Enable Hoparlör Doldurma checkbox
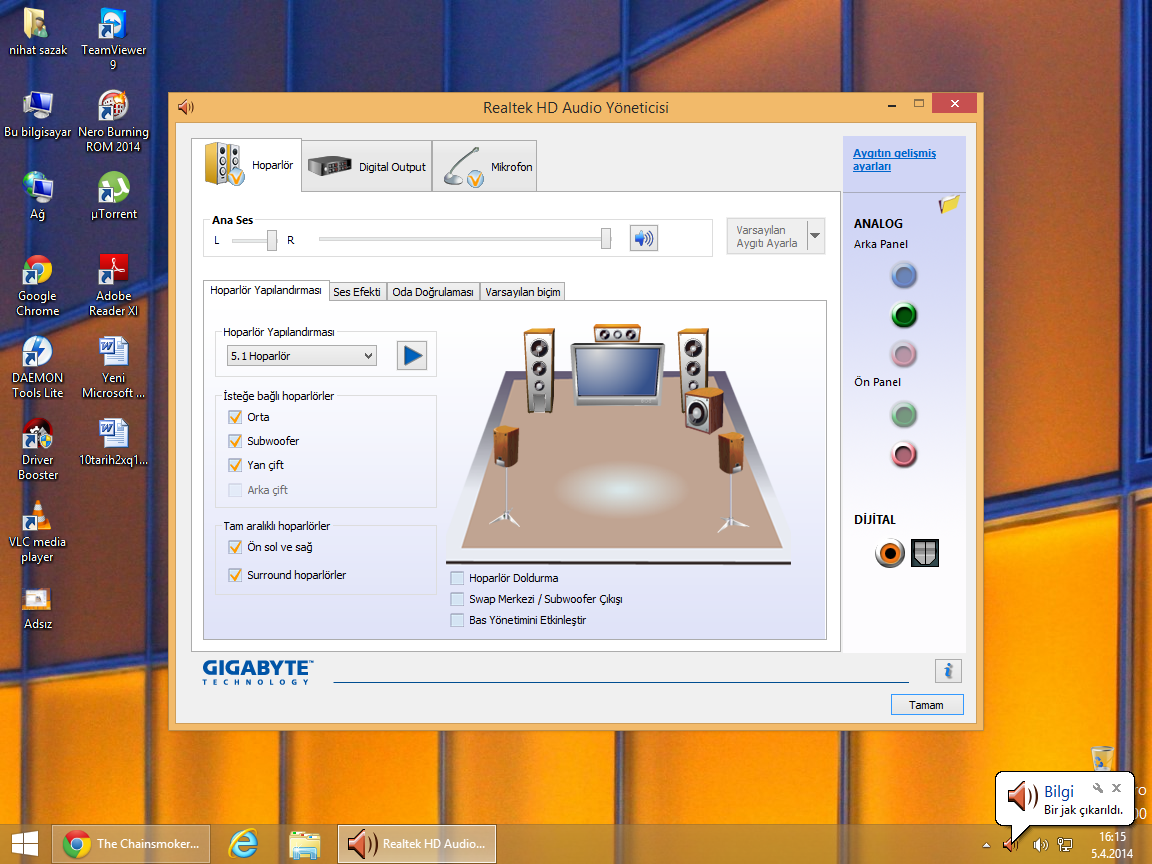 457,578
